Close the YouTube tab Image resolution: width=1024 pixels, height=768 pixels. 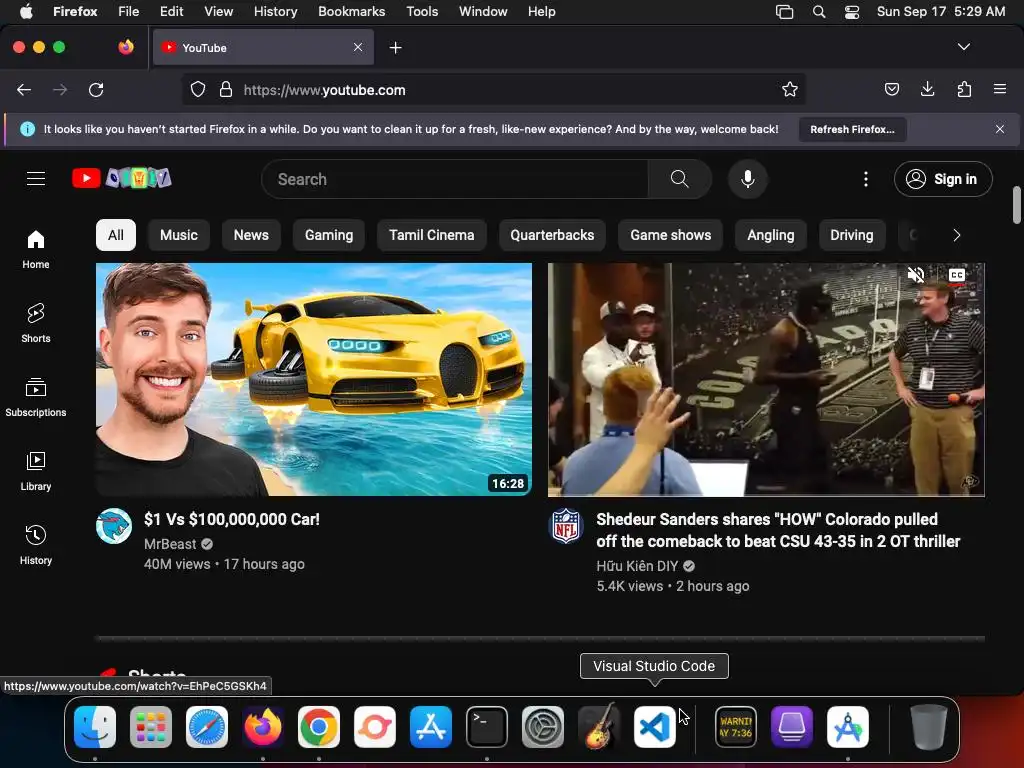click(358, 47)
